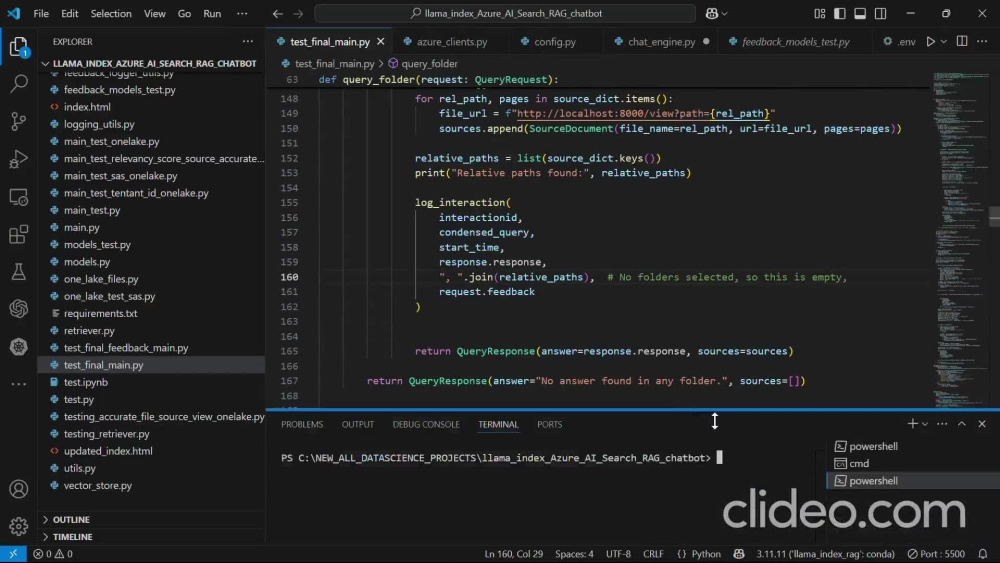Open notifications bell in status bar

(983, 553)
